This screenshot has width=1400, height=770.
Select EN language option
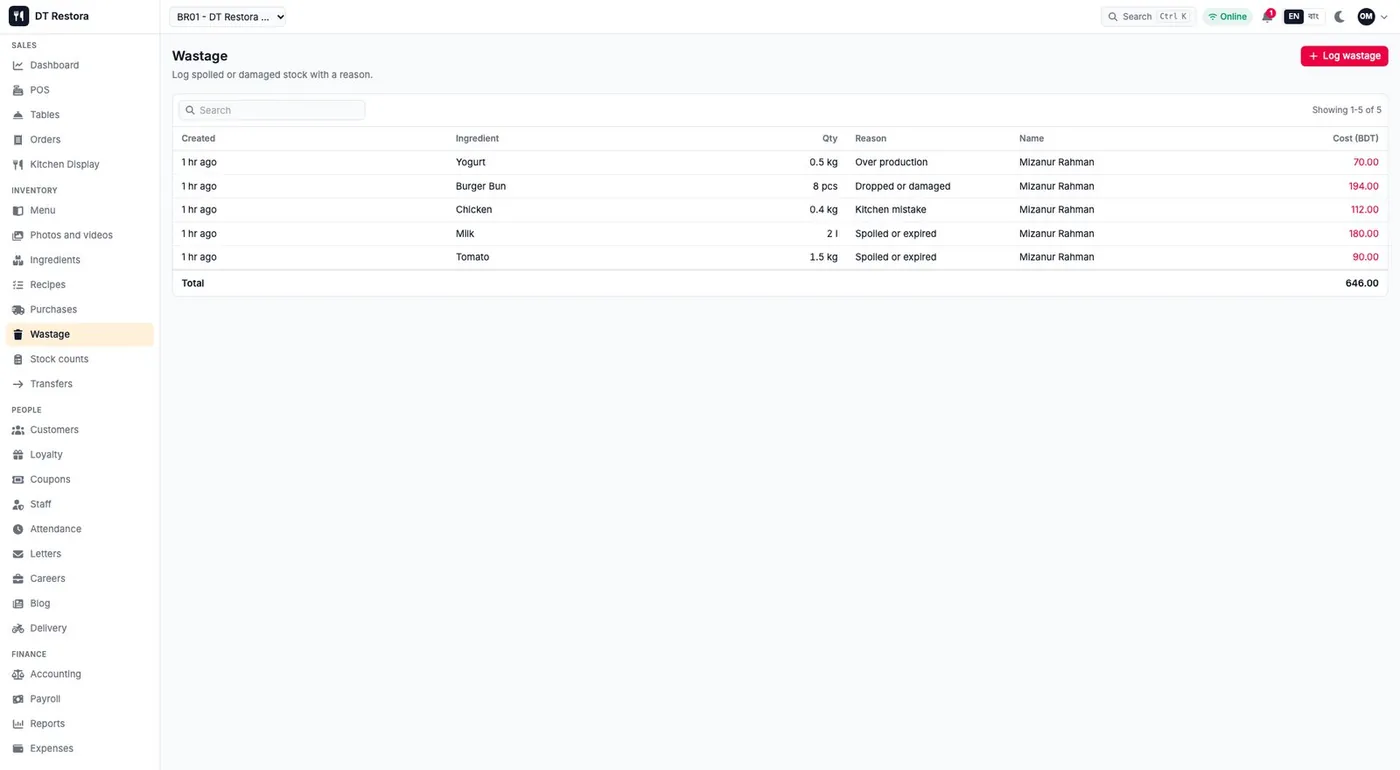point(1294,17)
